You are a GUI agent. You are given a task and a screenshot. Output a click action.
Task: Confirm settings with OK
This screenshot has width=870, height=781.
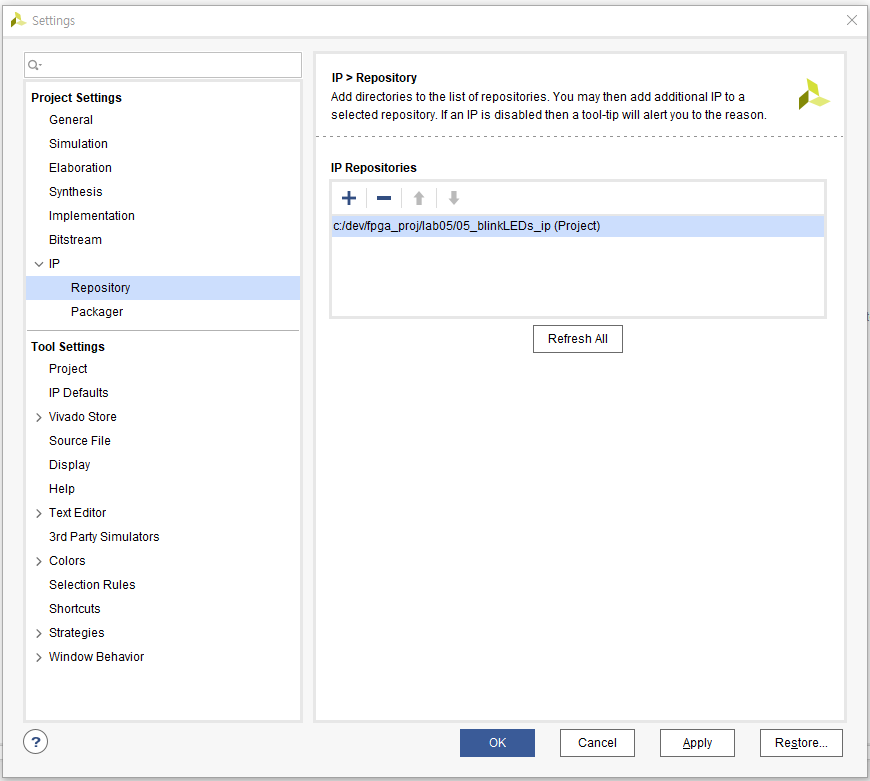tap(497, 743)
